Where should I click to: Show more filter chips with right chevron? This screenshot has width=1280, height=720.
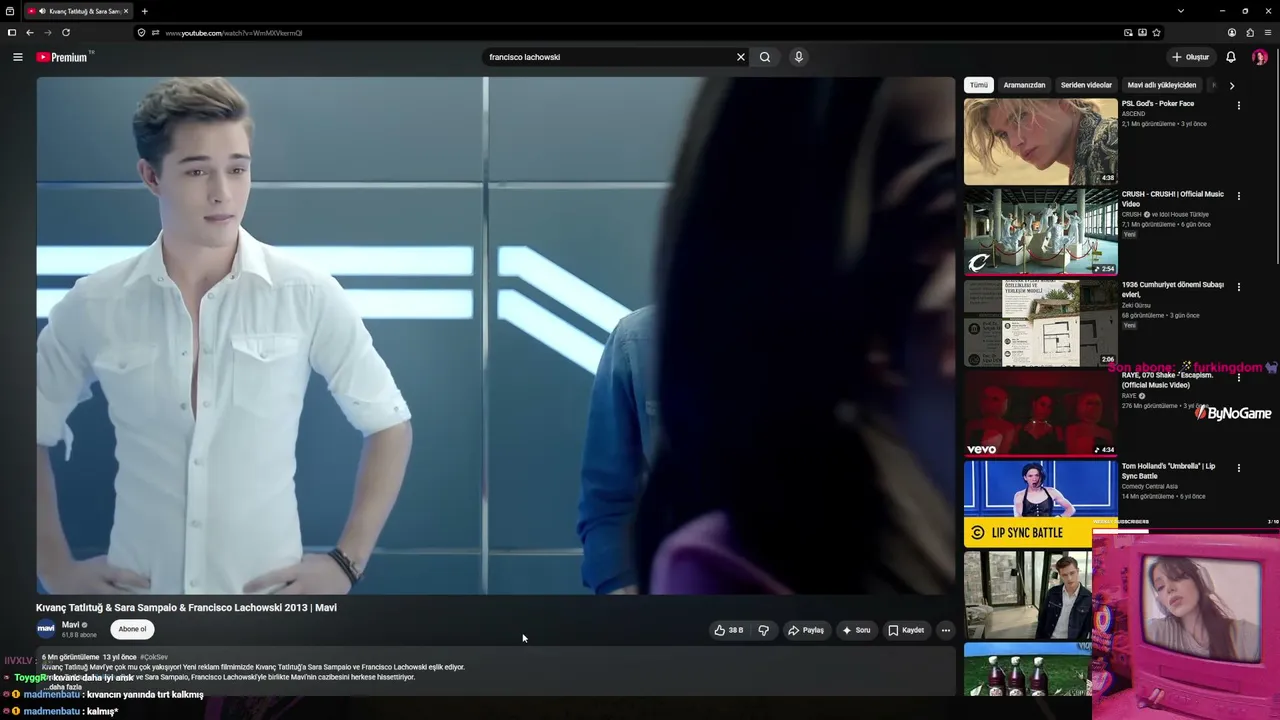1231,86
